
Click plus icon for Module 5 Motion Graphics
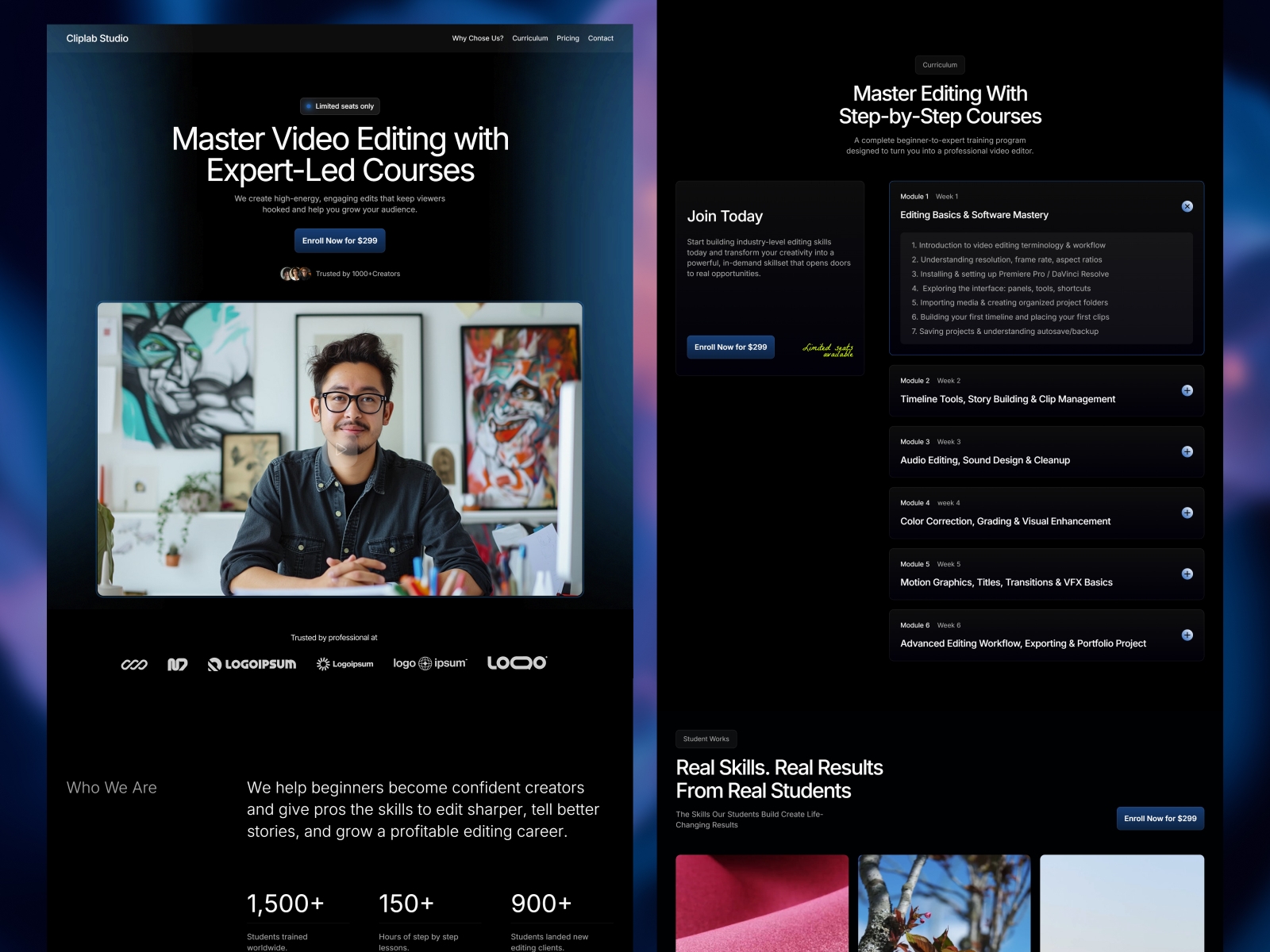pos(1187,574)
